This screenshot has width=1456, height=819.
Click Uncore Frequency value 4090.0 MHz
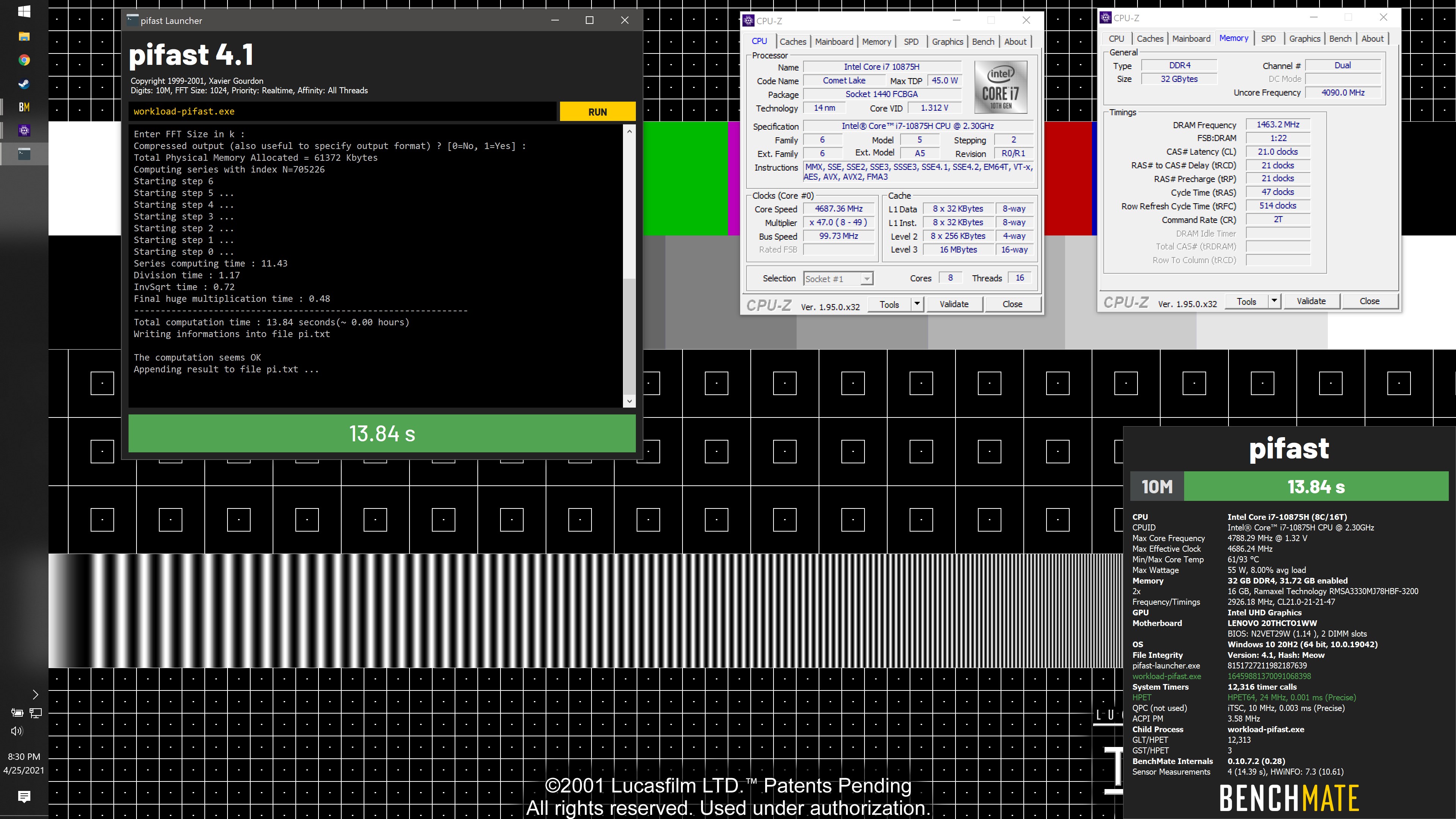point(1343,93)
